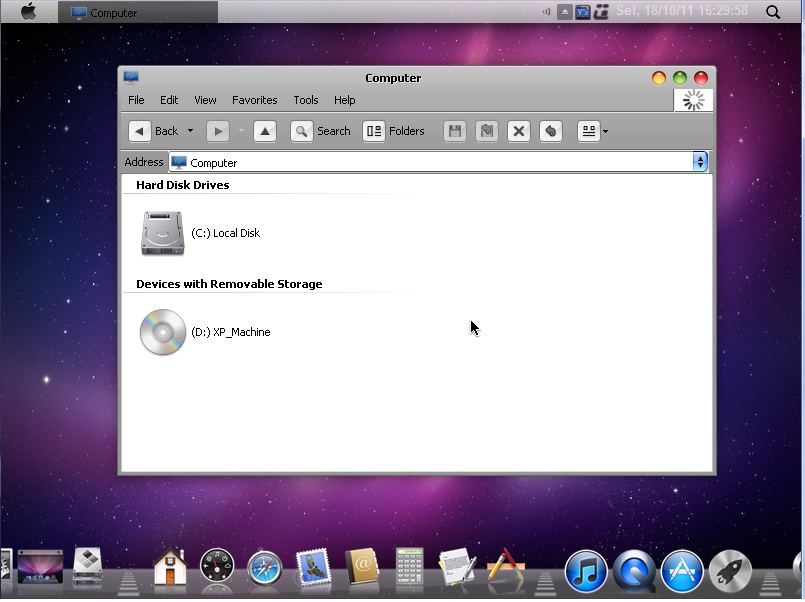Launch QuickTime Player dock icon
The height and width of the screenshot is (602, 805).
tap(635, 571)
